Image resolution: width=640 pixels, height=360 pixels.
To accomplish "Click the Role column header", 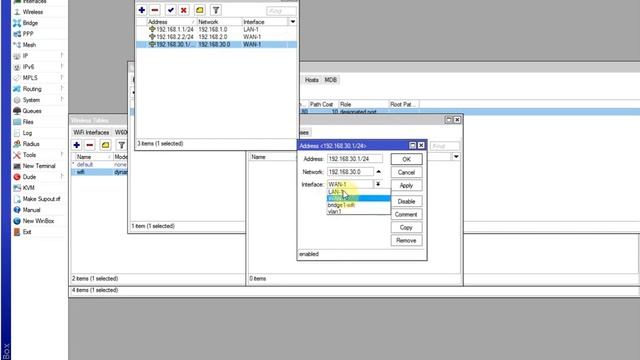I will [x=363, y=104].
